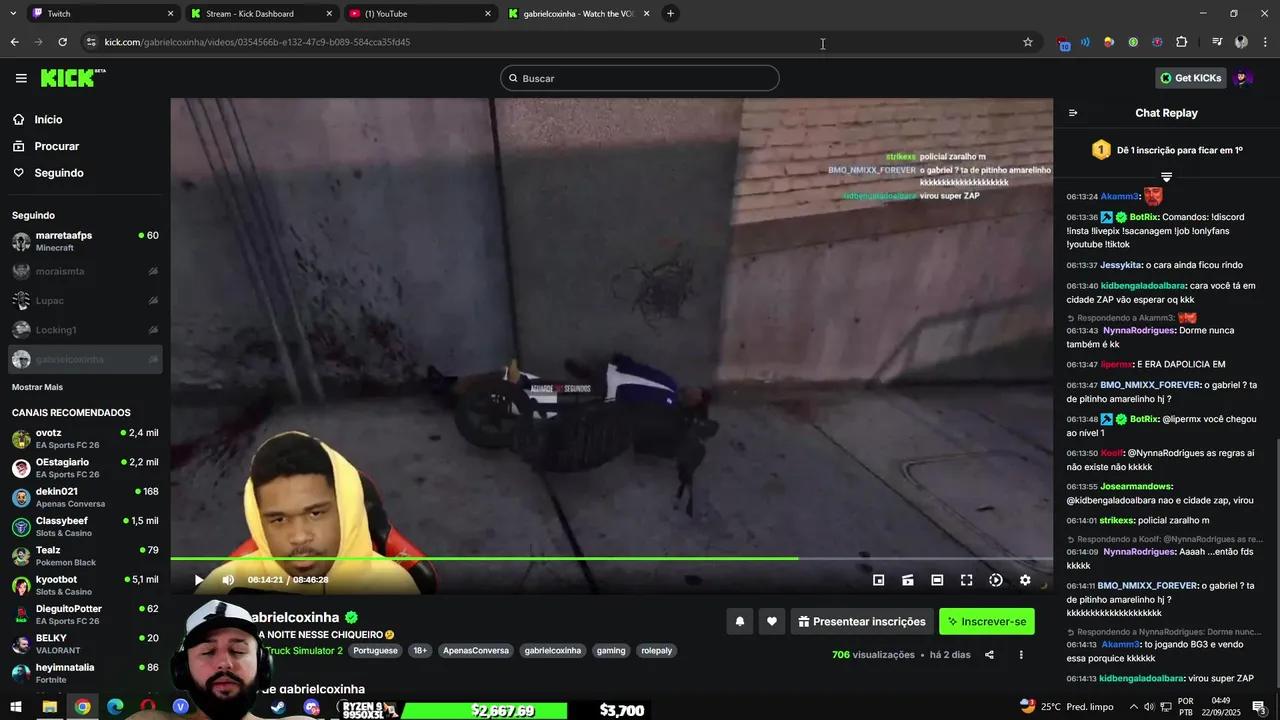Image resolution: width=1280 pixels, height=720 pixels.
Task: Collapse the Chat Replay panel
Action: click(1073, 113)
